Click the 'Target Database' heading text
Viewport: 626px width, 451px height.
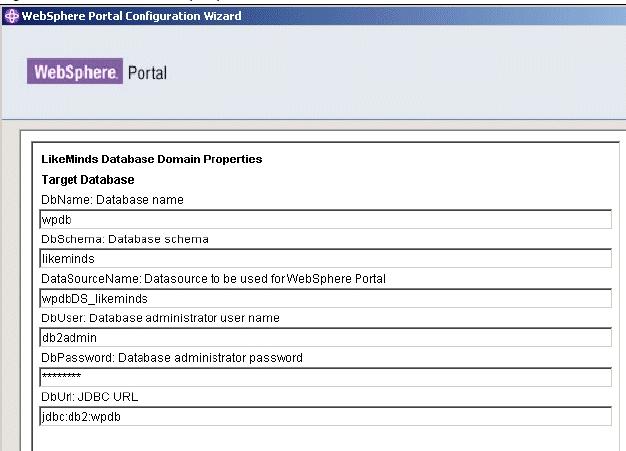[88, 180]
